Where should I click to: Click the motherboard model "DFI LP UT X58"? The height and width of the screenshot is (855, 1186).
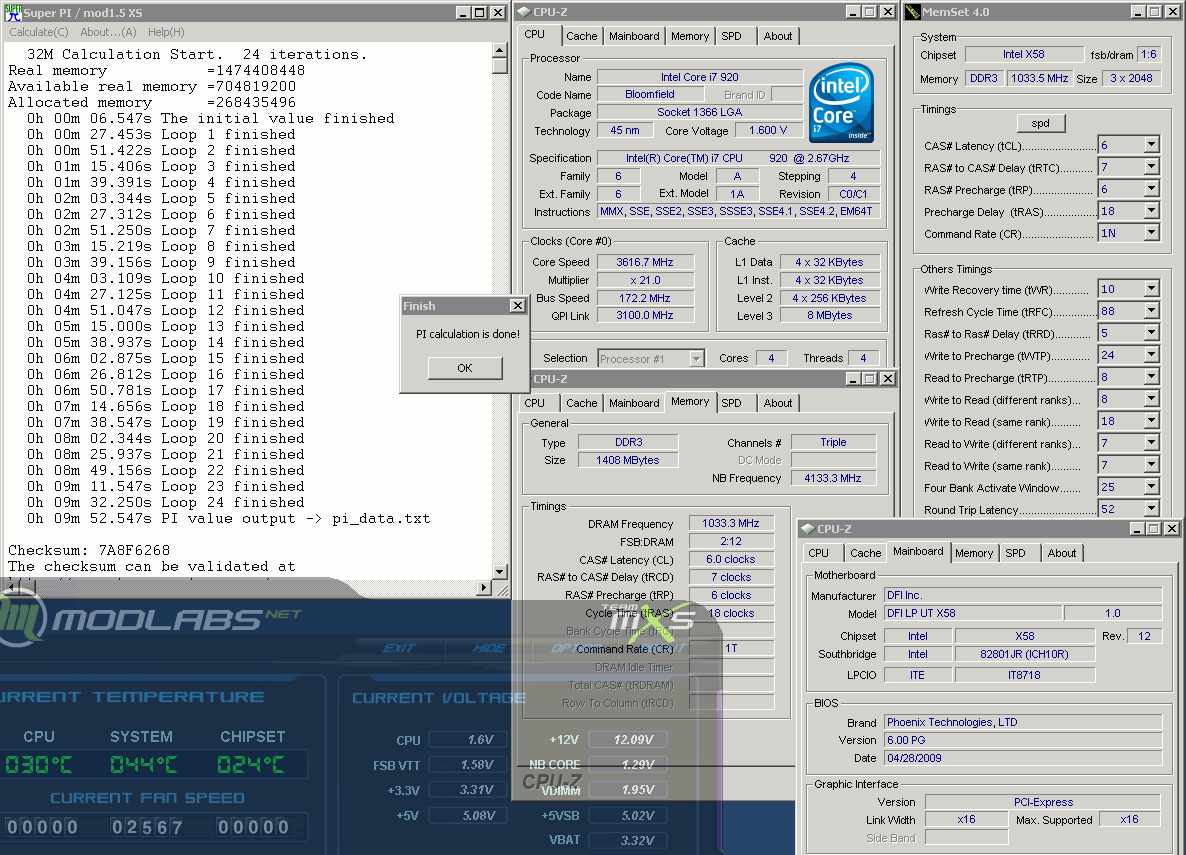pyautogui.click(x=973, y=613)
